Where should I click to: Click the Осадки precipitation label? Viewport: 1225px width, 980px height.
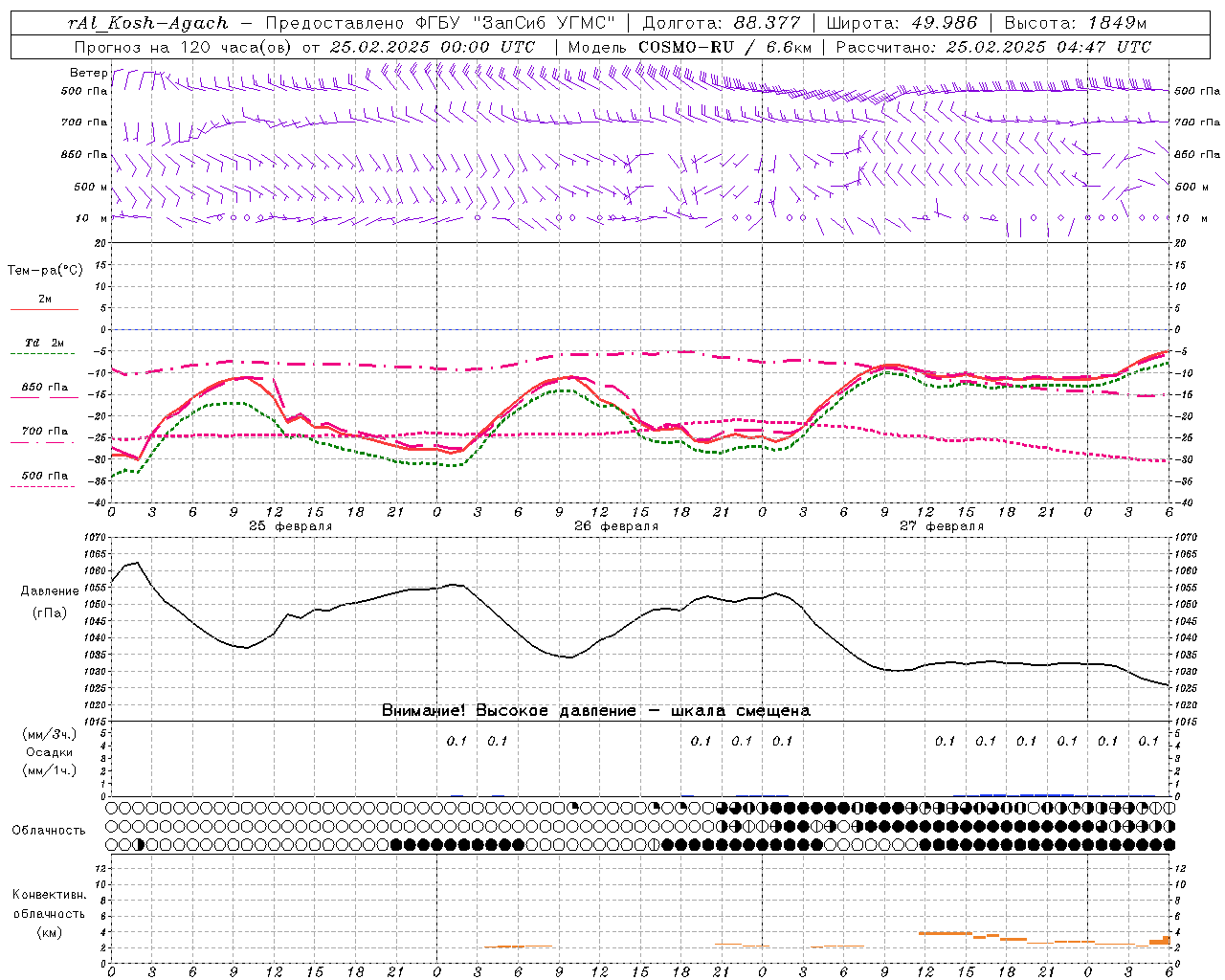(x=50, y=752)
